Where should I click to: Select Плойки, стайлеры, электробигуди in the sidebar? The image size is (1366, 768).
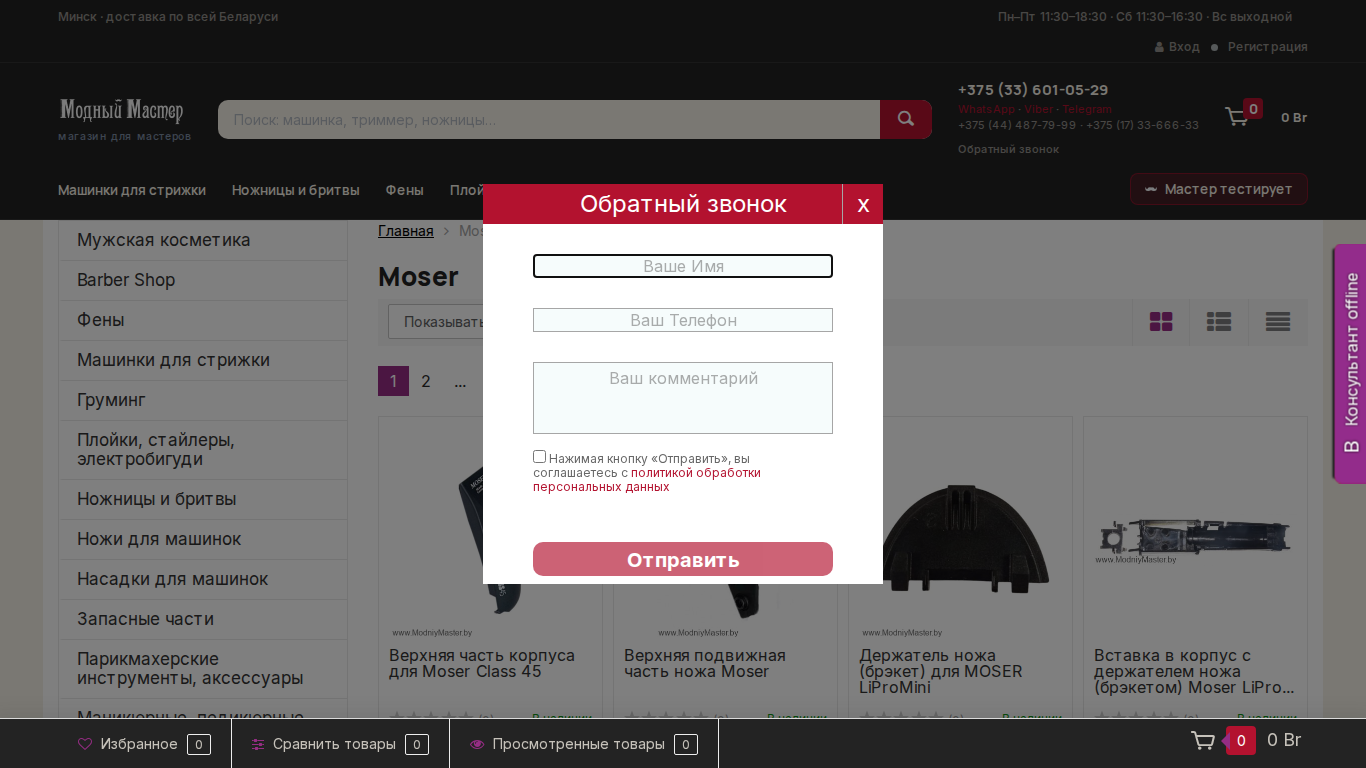203,450
